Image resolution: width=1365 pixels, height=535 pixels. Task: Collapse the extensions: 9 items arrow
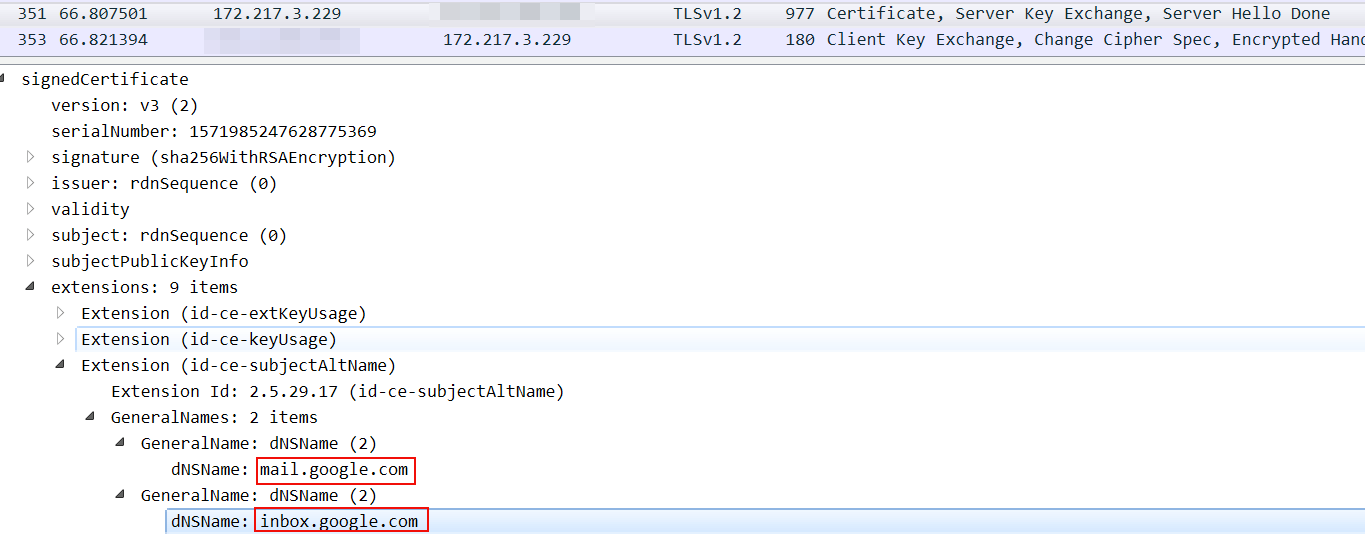click(x=31, y=287)
